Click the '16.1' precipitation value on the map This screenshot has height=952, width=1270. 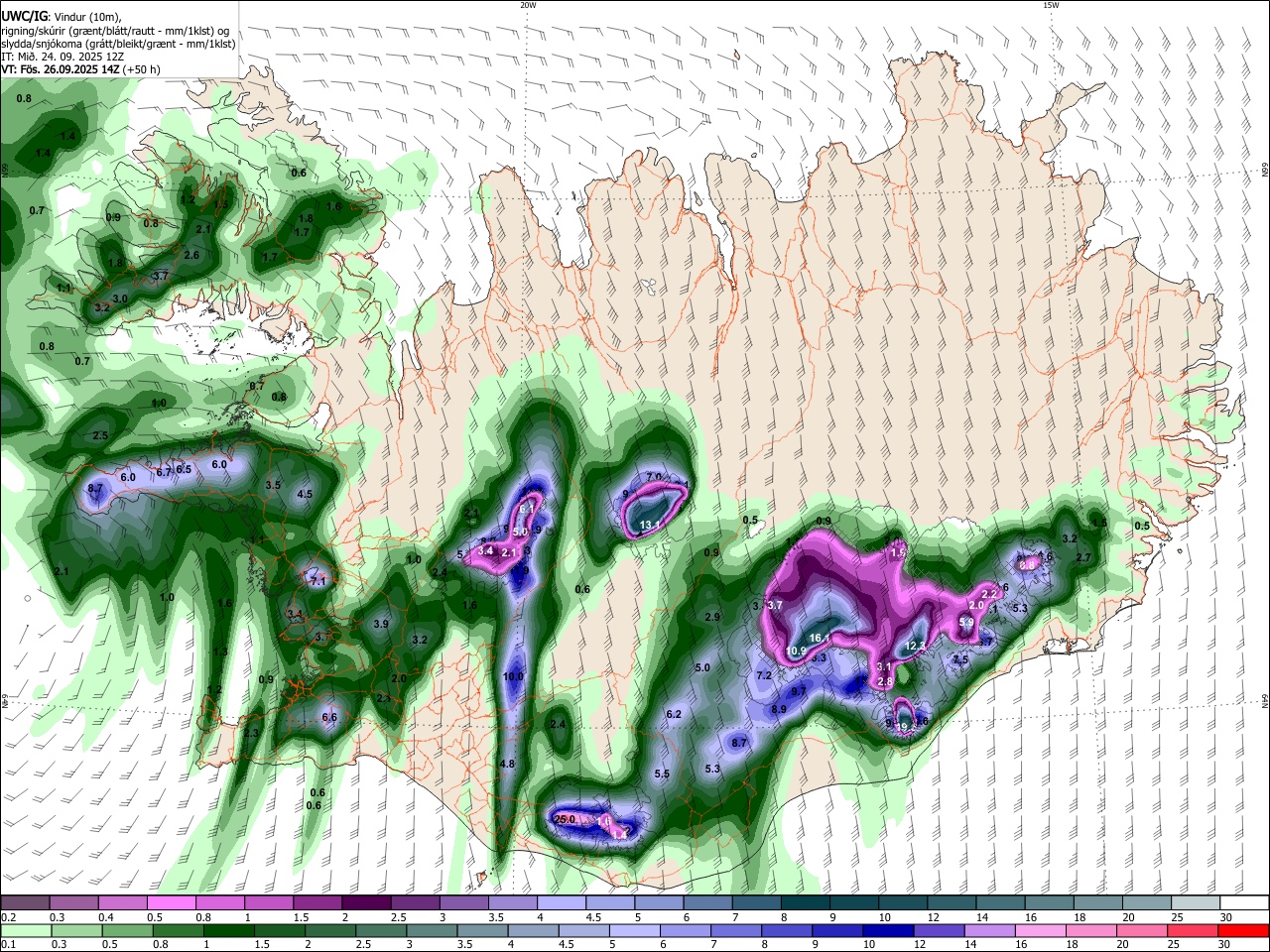pyautogui.click(x=820, y=638)
